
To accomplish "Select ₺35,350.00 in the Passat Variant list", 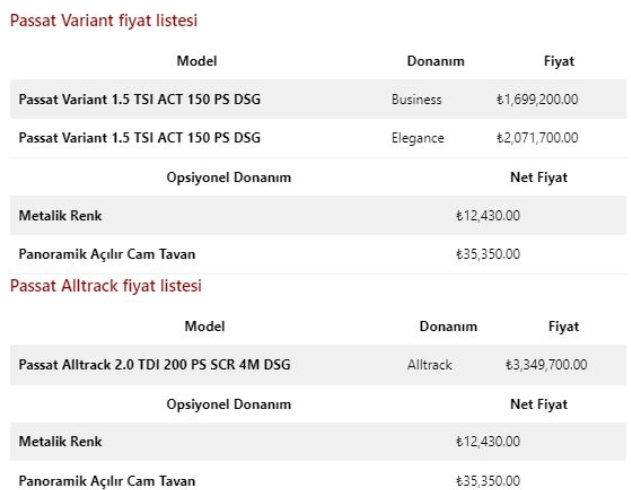I will point(488,254).
